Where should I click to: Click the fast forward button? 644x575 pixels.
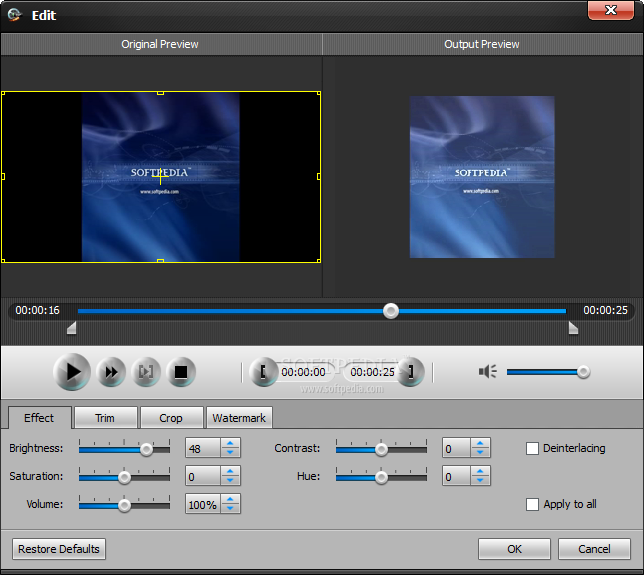[111, 372]
